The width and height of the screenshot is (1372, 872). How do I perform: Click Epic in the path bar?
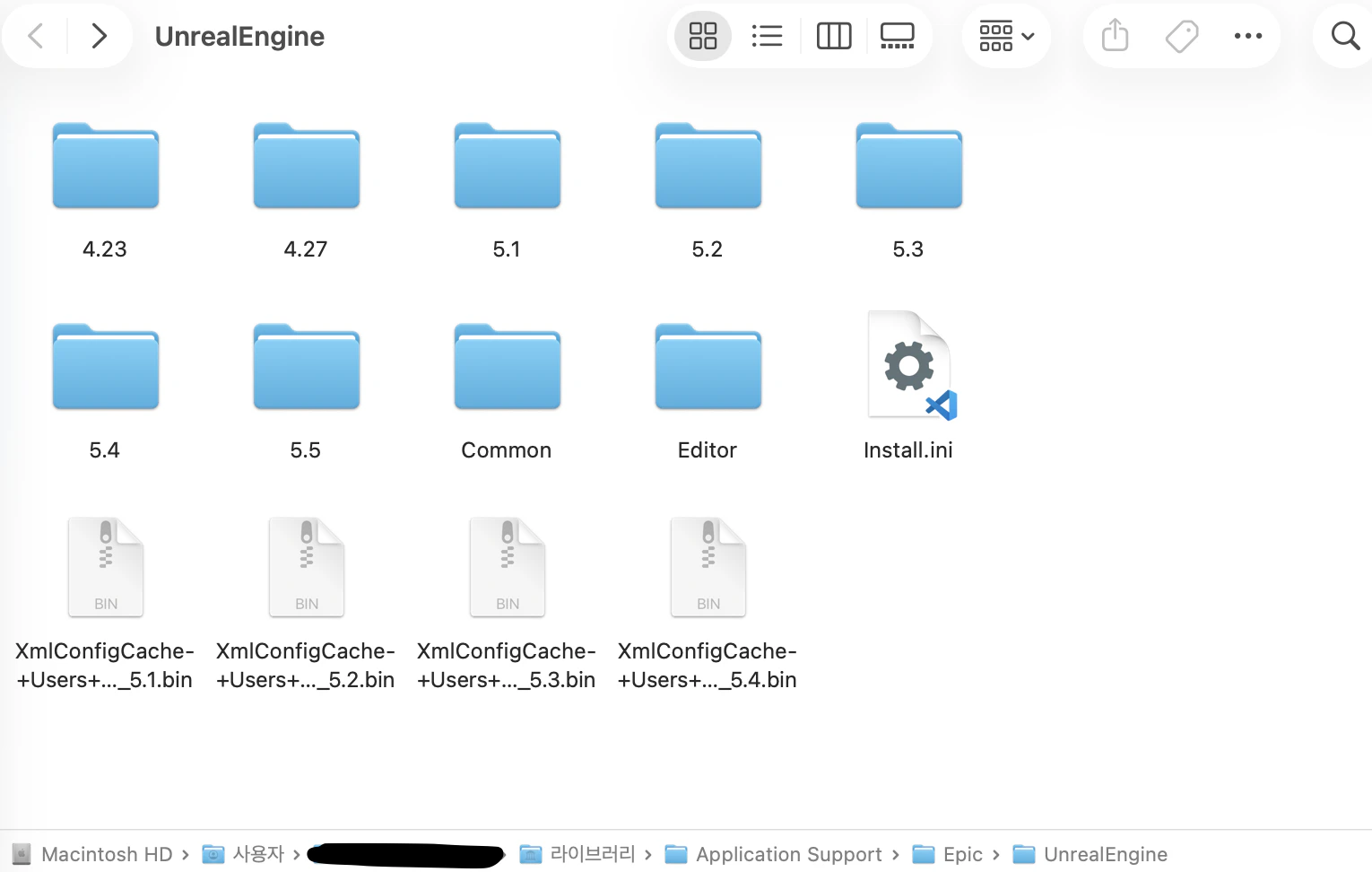coord(948,854)
